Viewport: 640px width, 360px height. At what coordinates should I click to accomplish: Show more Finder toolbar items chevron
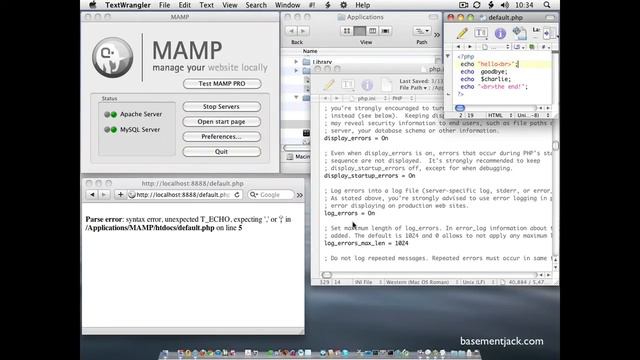click(437, 35)
